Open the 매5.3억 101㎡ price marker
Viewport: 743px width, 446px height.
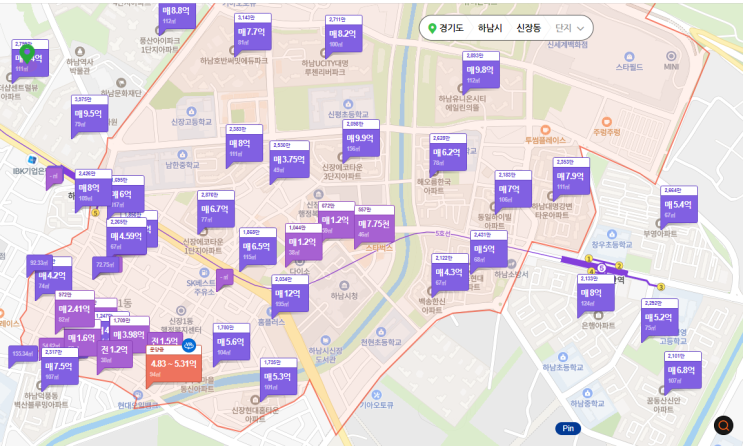279,378
